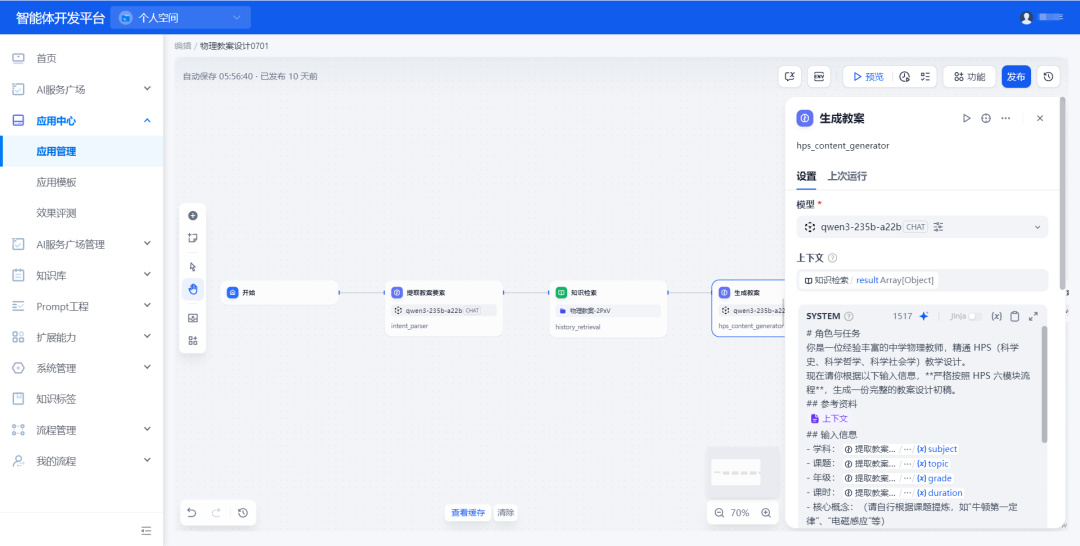Run the 生成教案 node with play icon
Viewport: 1080px width, 546px height.
tap(966, 118)
